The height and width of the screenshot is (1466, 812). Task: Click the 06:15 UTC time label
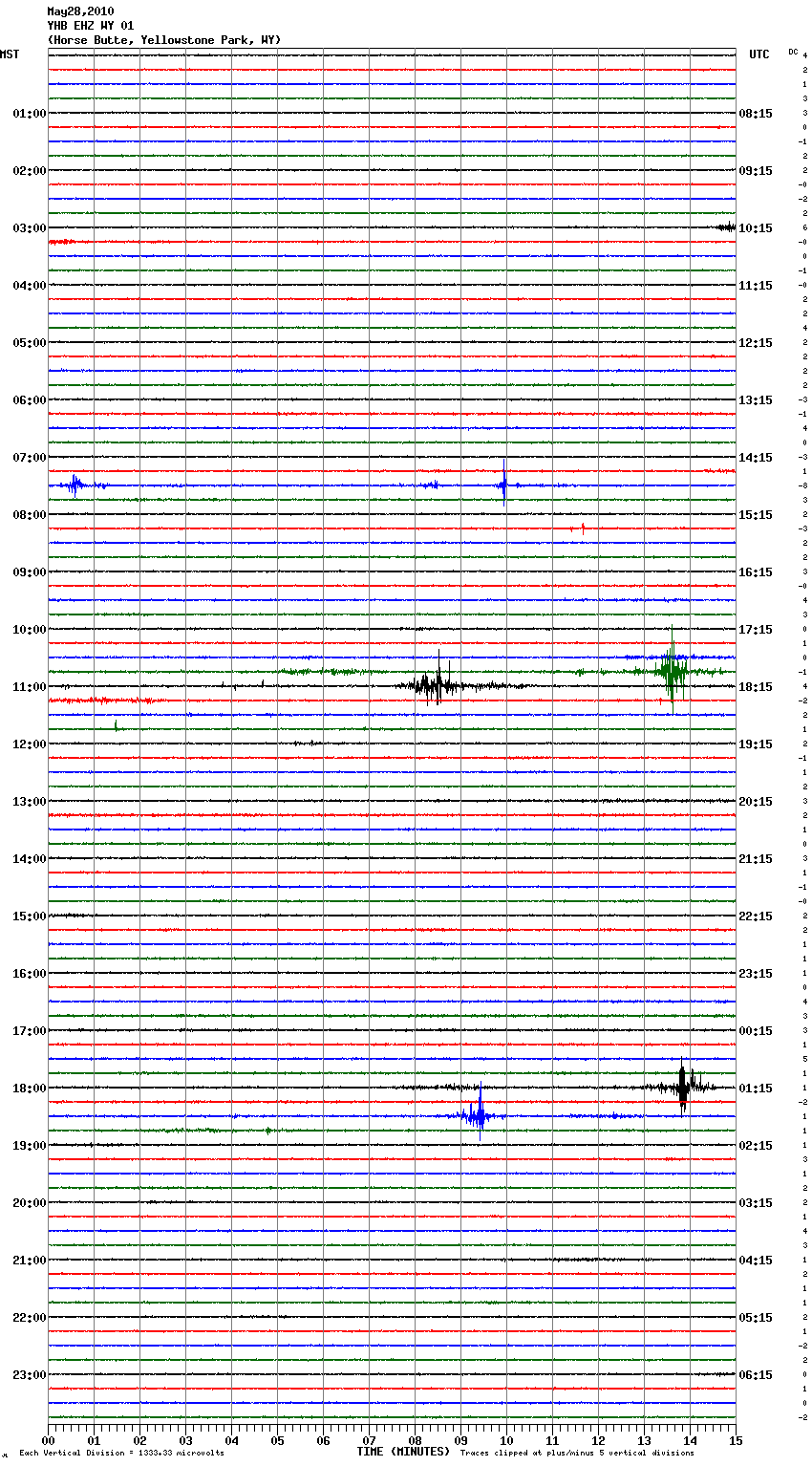pyautogui.click(x=756, y=1375)
